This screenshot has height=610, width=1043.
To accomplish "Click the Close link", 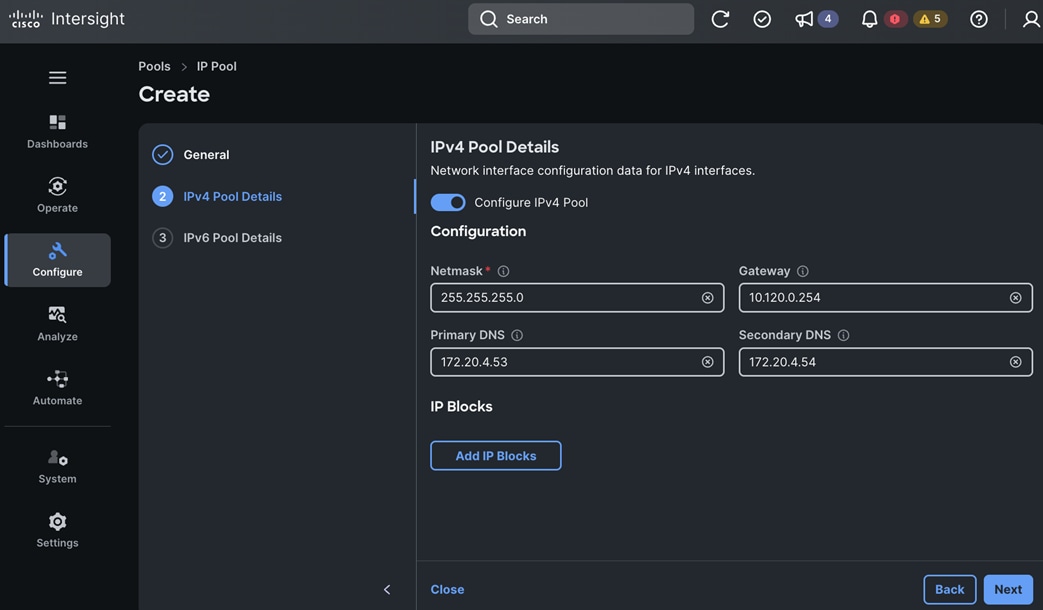I will (x=447, y=589).
